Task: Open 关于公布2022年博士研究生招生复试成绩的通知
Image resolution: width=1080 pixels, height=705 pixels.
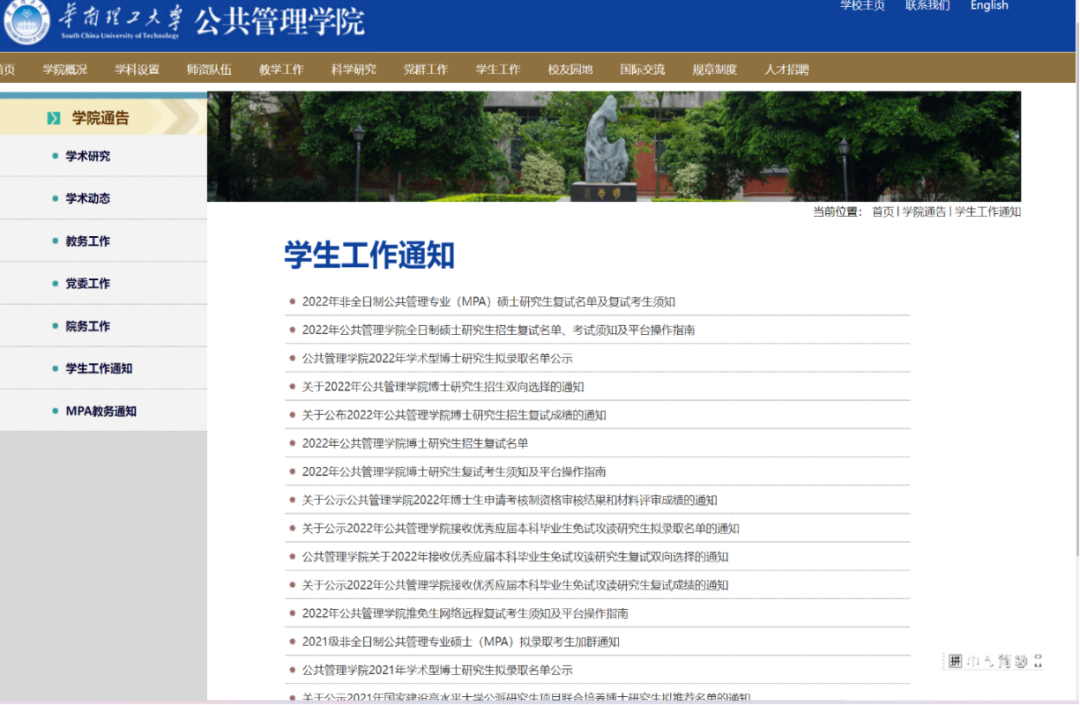Action: (x=454, y=415)
